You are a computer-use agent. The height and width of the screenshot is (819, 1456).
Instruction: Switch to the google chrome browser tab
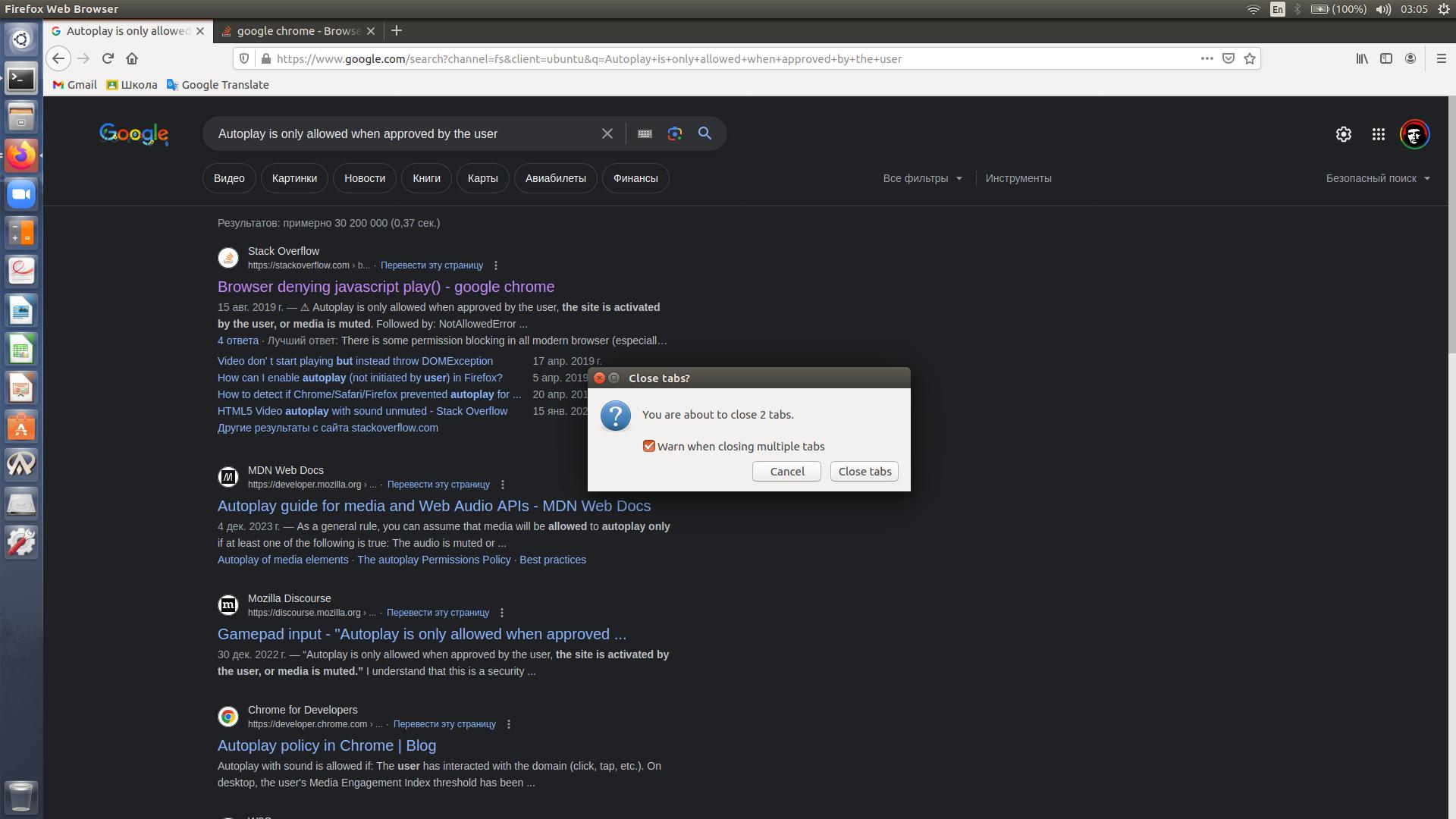pyautogui.click(x=298, y=31)
